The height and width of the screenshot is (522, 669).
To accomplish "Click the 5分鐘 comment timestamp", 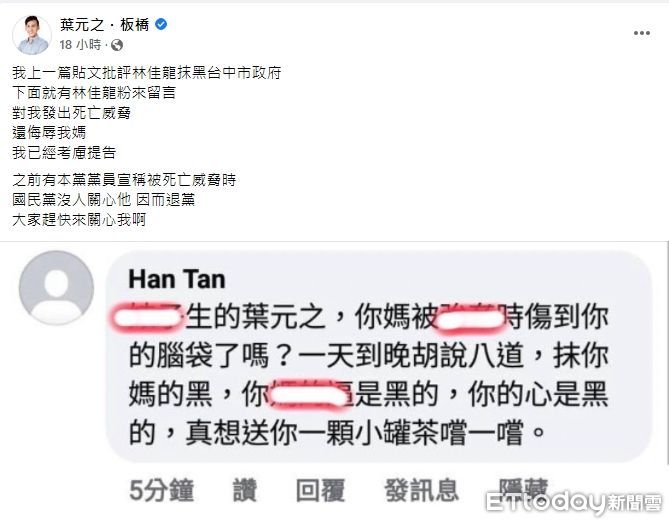I will pos(162,490).
